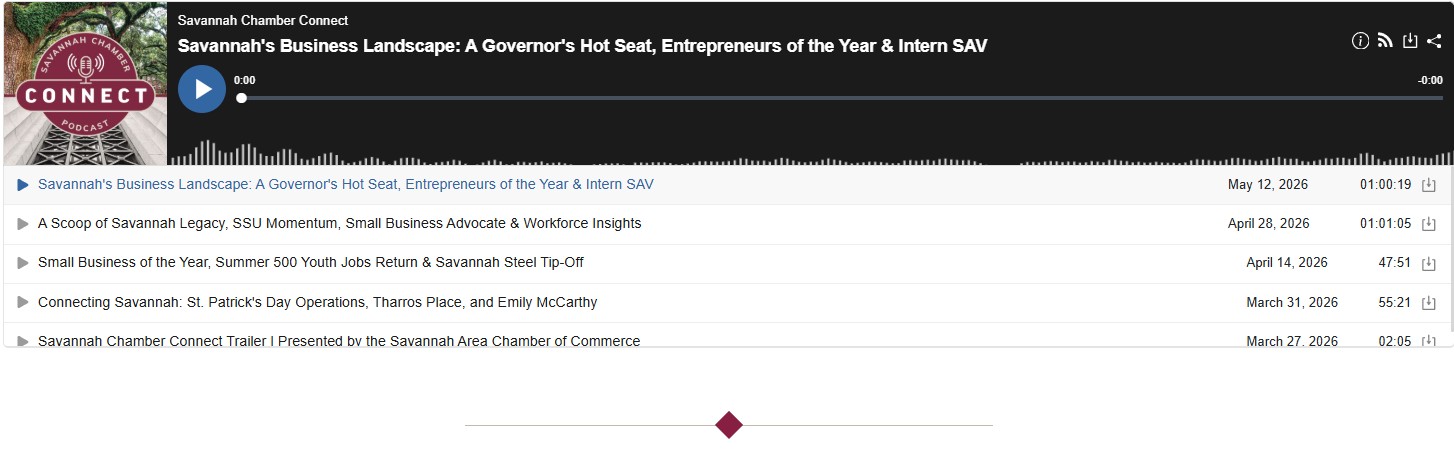
Task: Click the audio waveform visualization
Action: click(810, 153)
